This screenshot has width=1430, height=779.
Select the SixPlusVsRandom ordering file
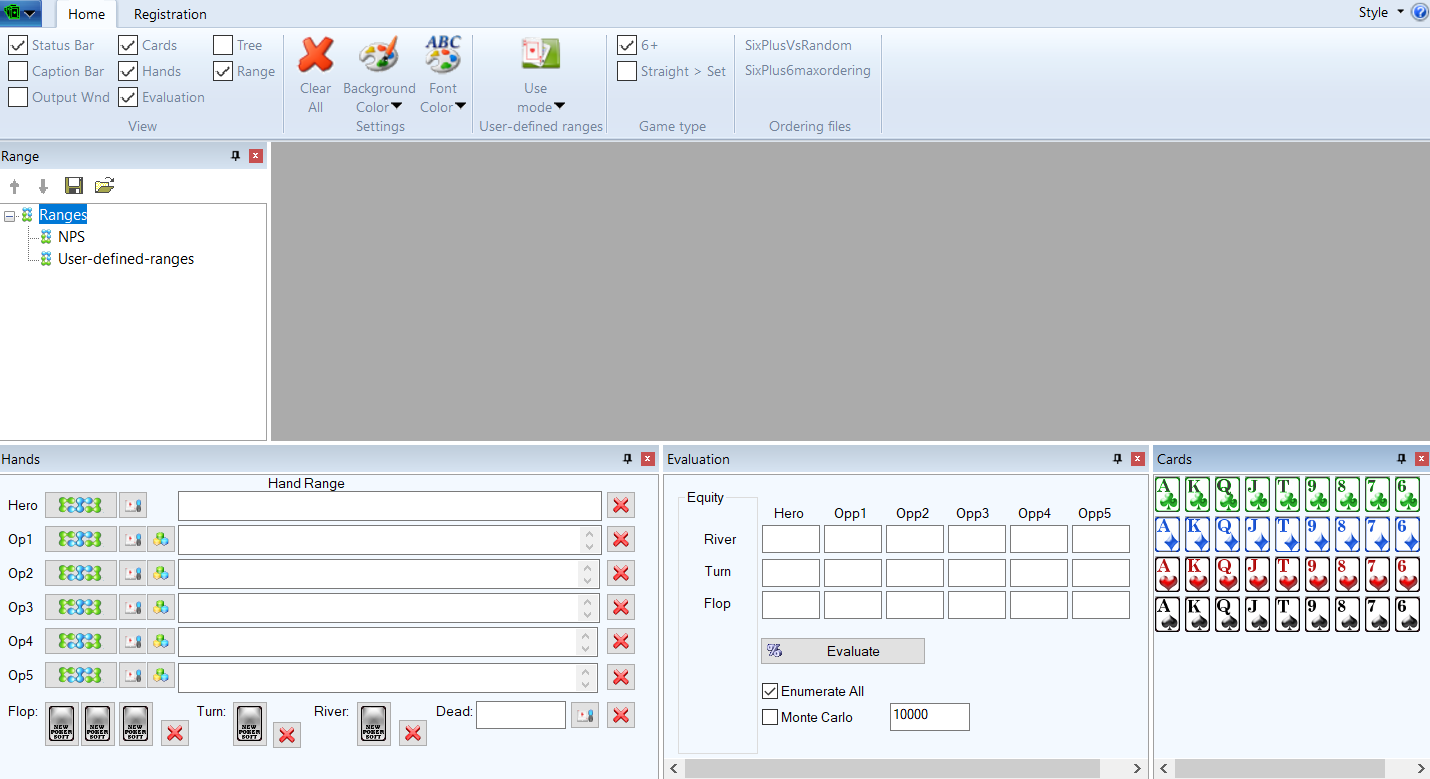[798, 45]
